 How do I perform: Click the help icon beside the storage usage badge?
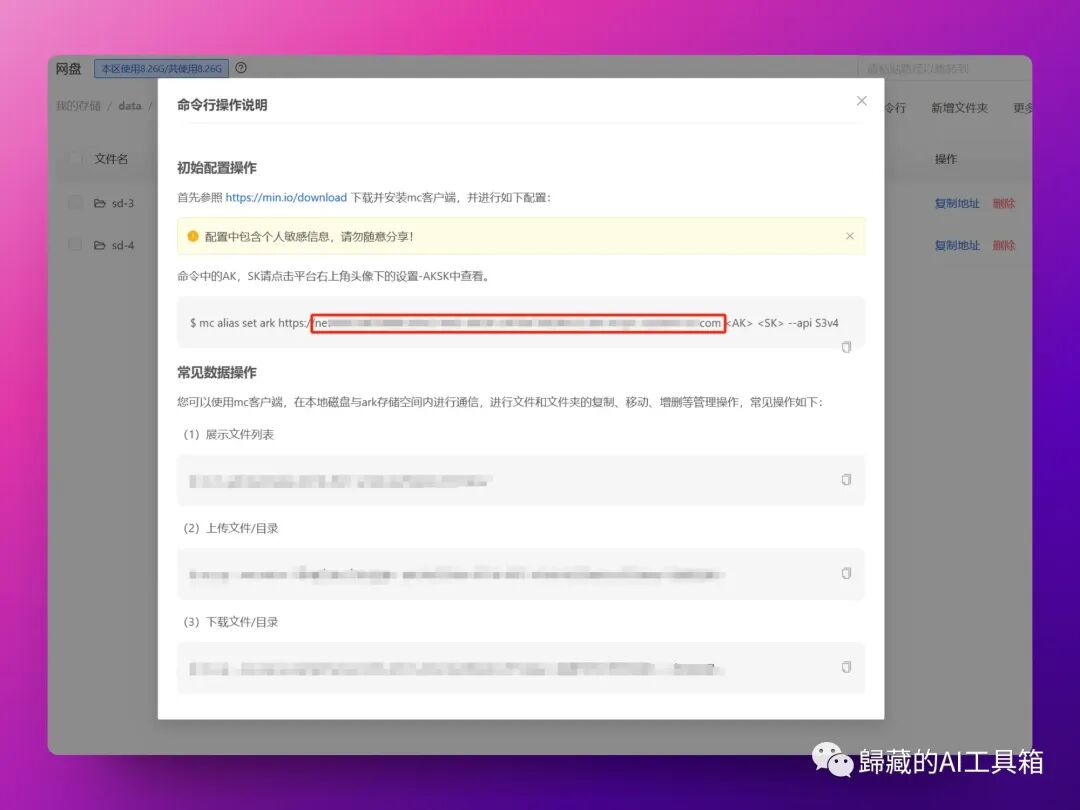click(x=240, y=68)
